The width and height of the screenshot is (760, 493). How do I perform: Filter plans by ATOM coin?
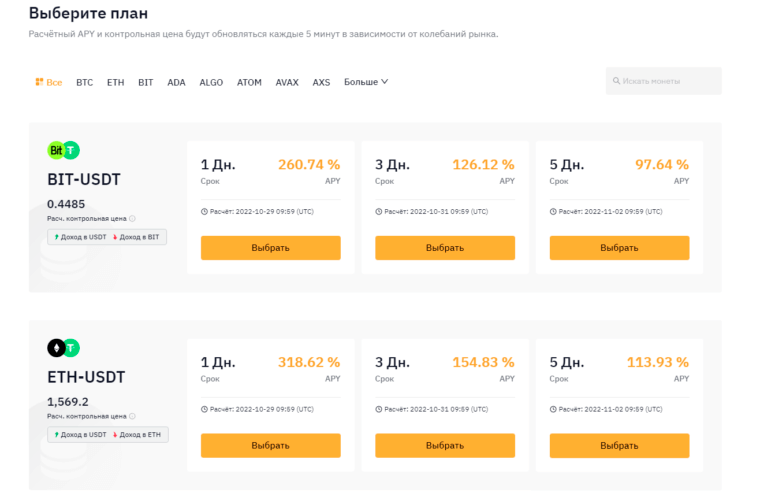click(249, 82)
